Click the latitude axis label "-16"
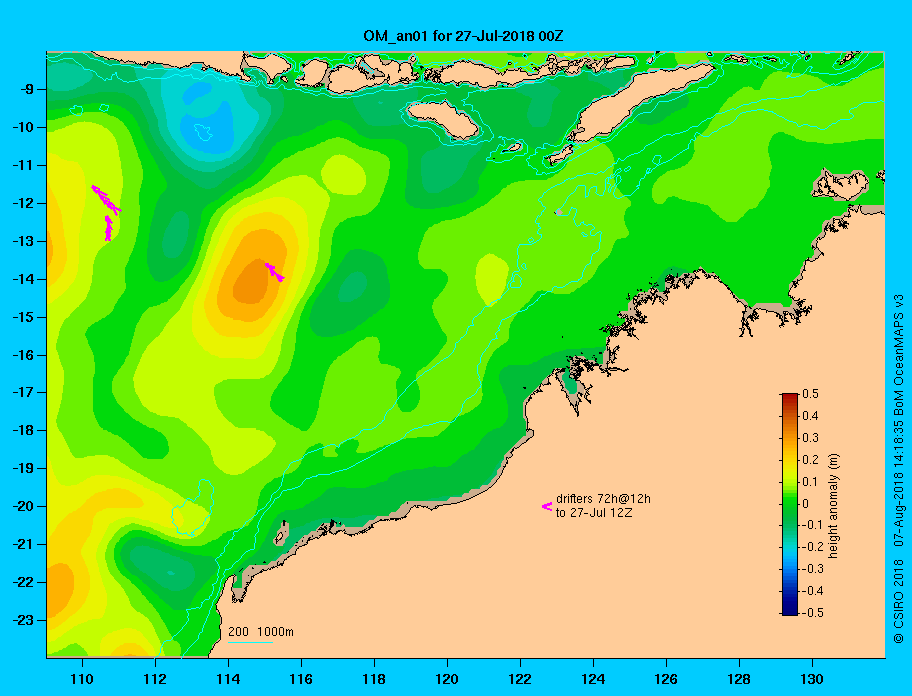This screenshot has height=696, width=912. pyautogui.click(x=23, y=355)
